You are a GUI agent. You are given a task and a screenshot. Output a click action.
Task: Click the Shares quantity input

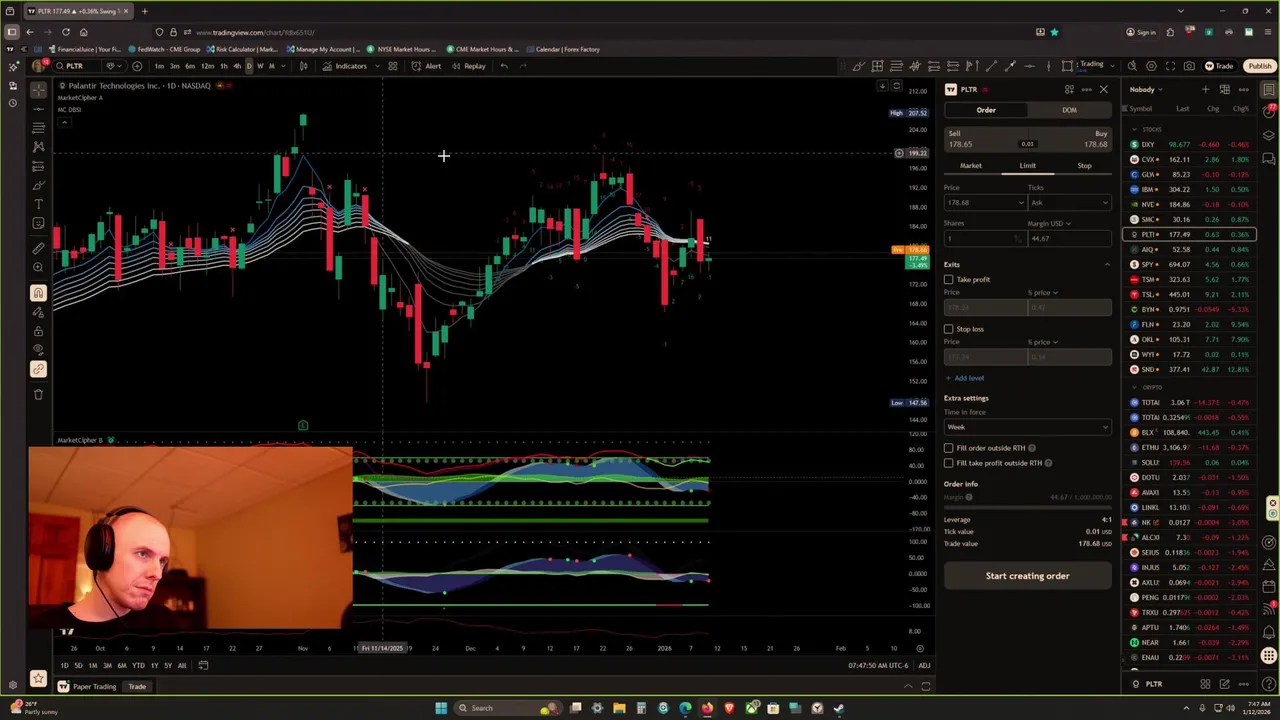(x=985, y=239)
